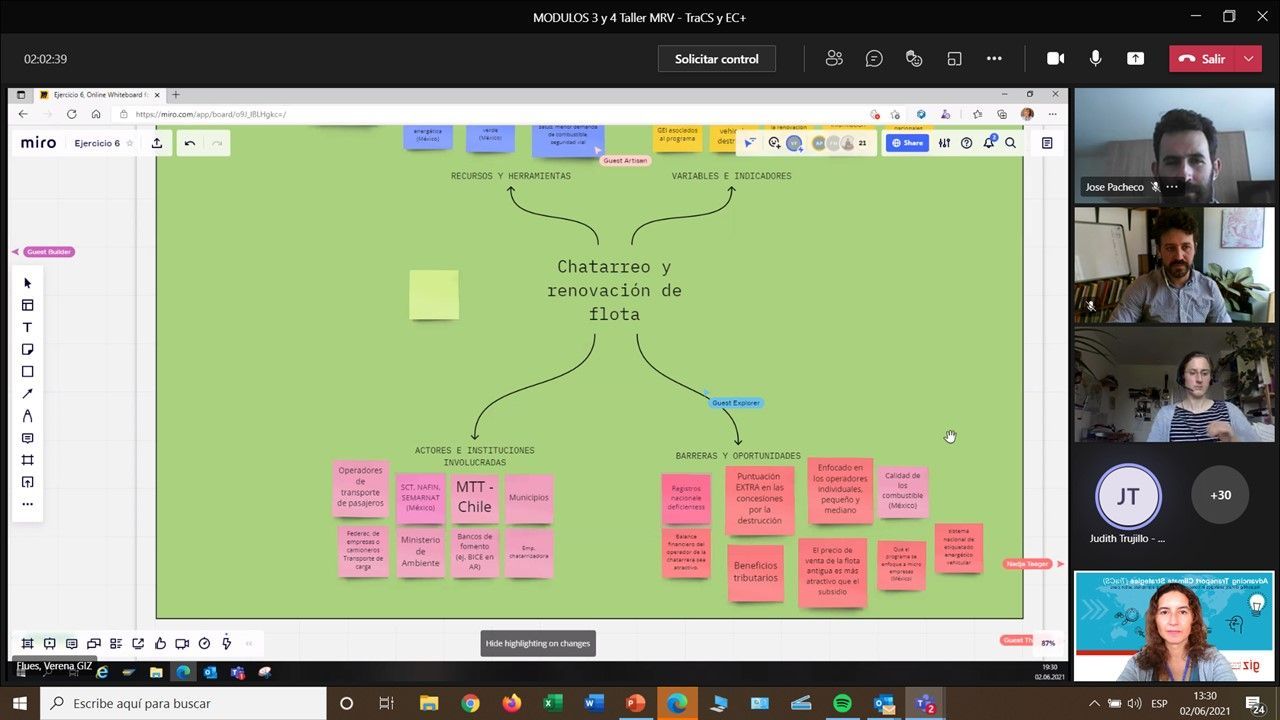Select the Miro connection line arrow tool
The image size is (1280, 720).
pyautogui.click(x=27, y=394)
